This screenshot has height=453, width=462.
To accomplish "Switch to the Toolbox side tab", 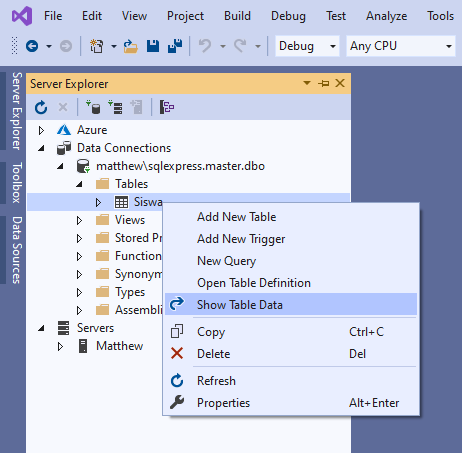I will (17, 183).
